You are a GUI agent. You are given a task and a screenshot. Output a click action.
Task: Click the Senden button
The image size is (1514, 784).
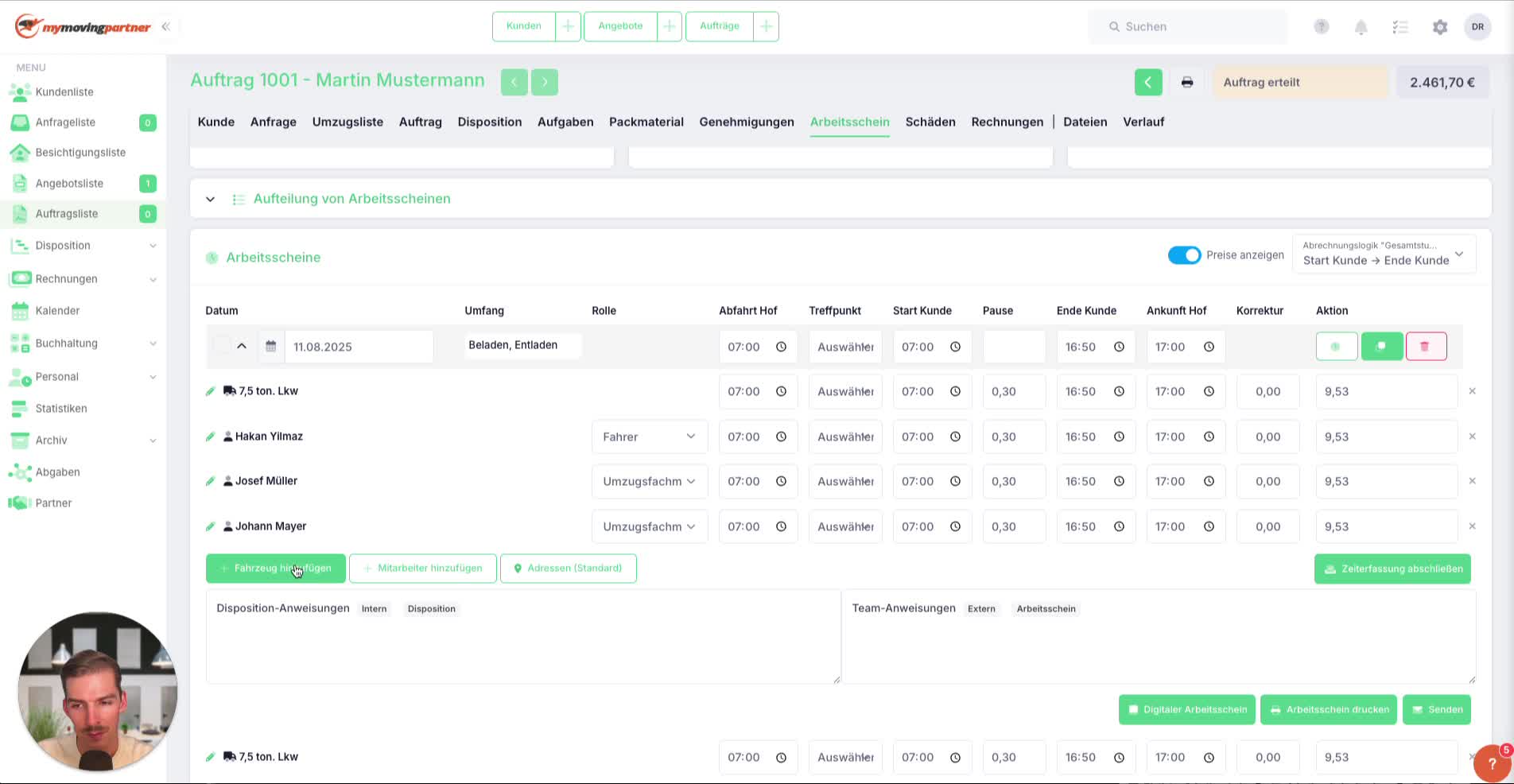tap(1437, 710)
